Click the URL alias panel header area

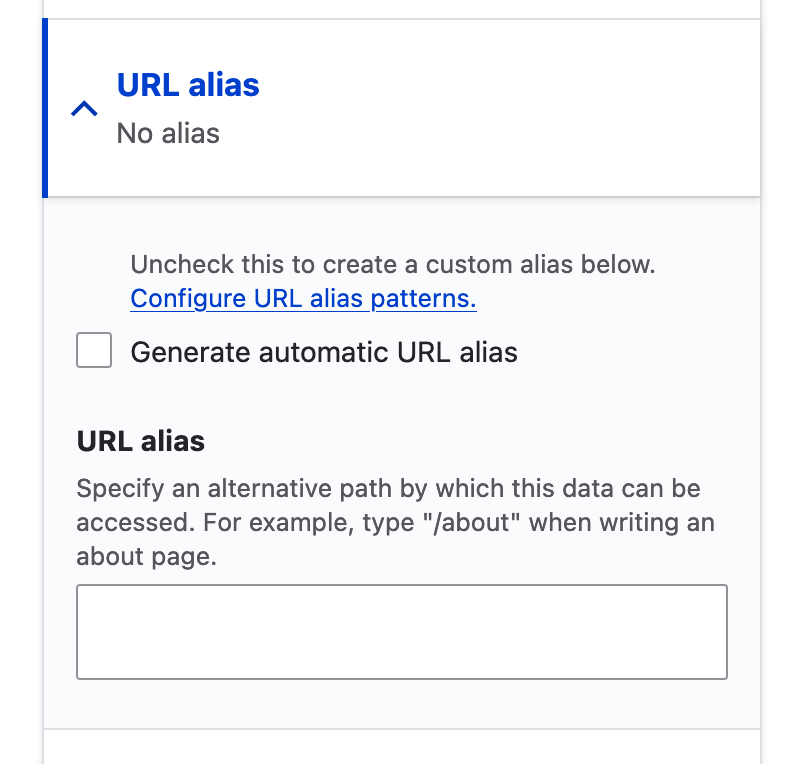(400, 107)
